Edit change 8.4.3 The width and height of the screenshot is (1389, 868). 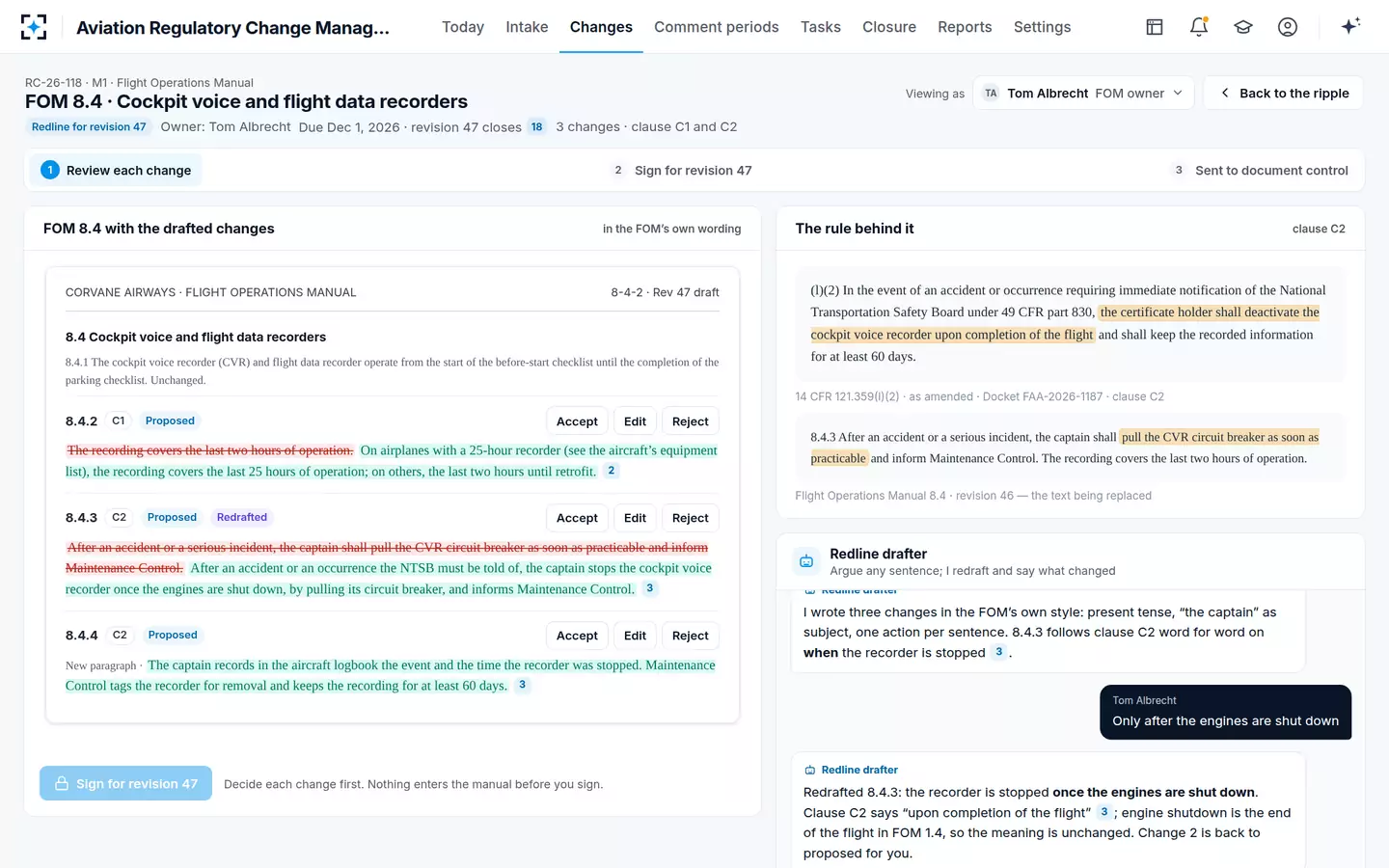click(635, 518)
